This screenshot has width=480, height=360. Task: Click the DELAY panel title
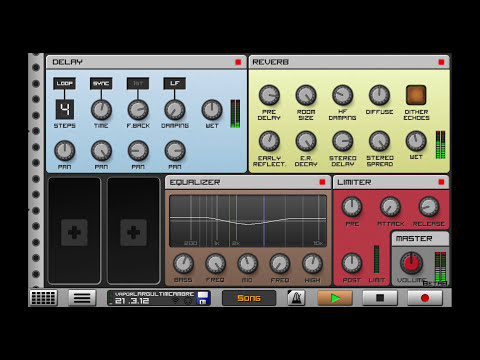pos(67,62)
